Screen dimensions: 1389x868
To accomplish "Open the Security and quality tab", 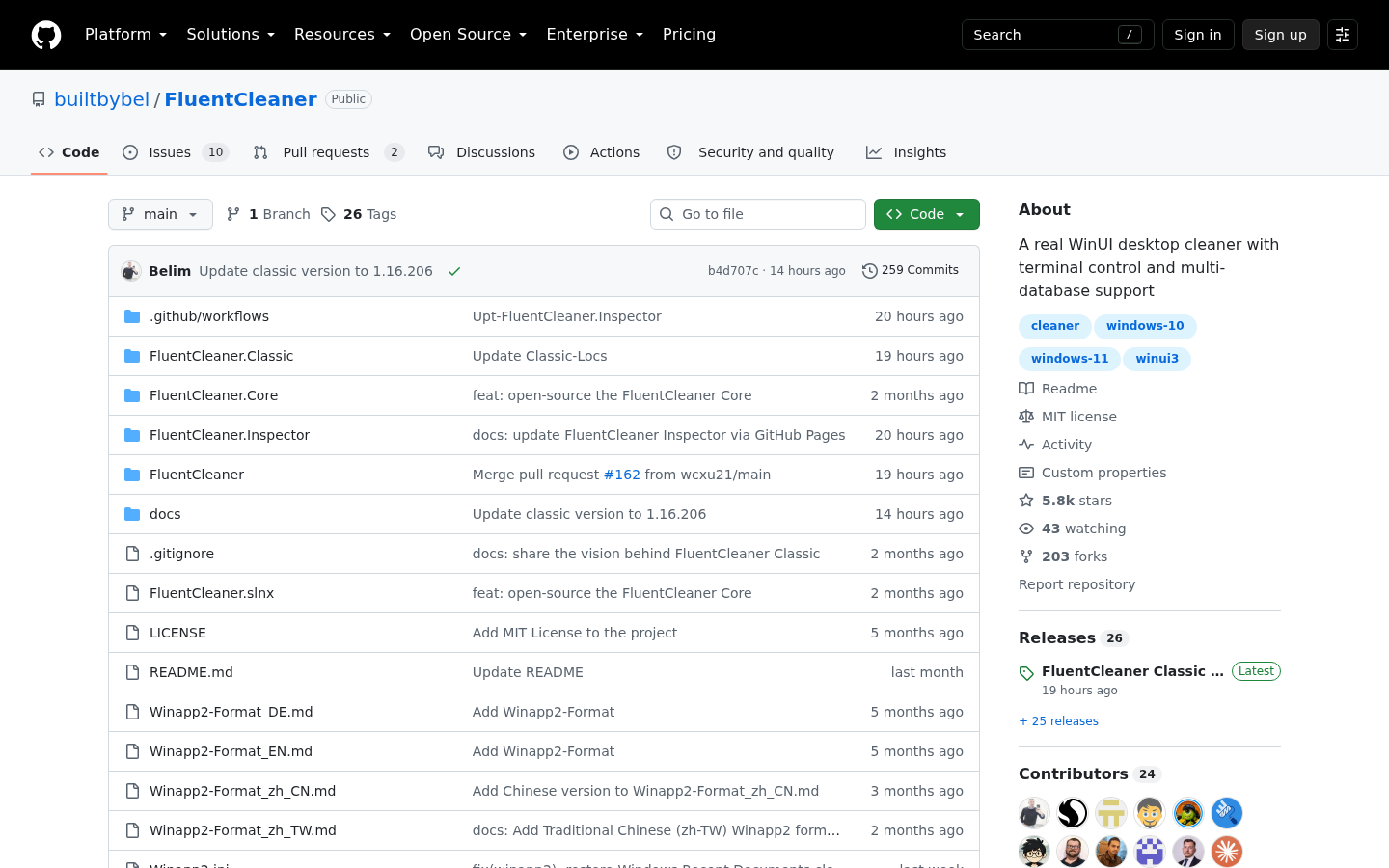I will (750, 152).
